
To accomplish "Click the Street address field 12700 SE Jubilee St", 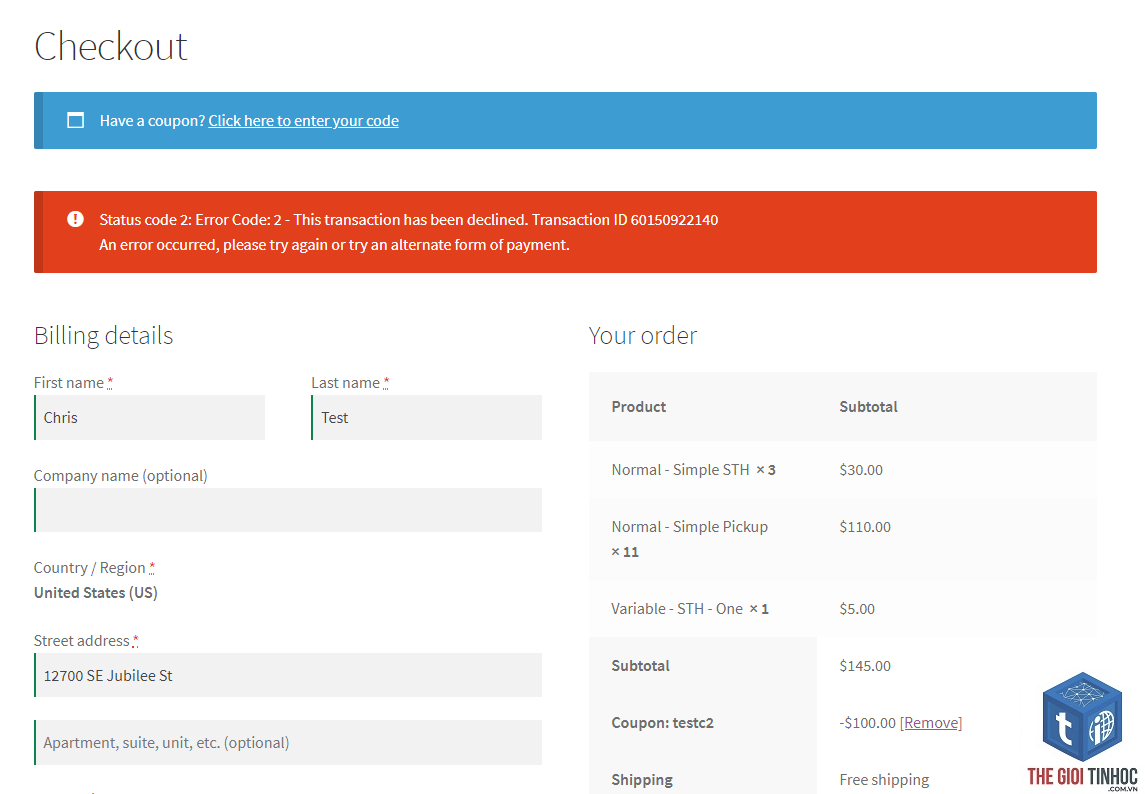I will (x=288, y=675).
